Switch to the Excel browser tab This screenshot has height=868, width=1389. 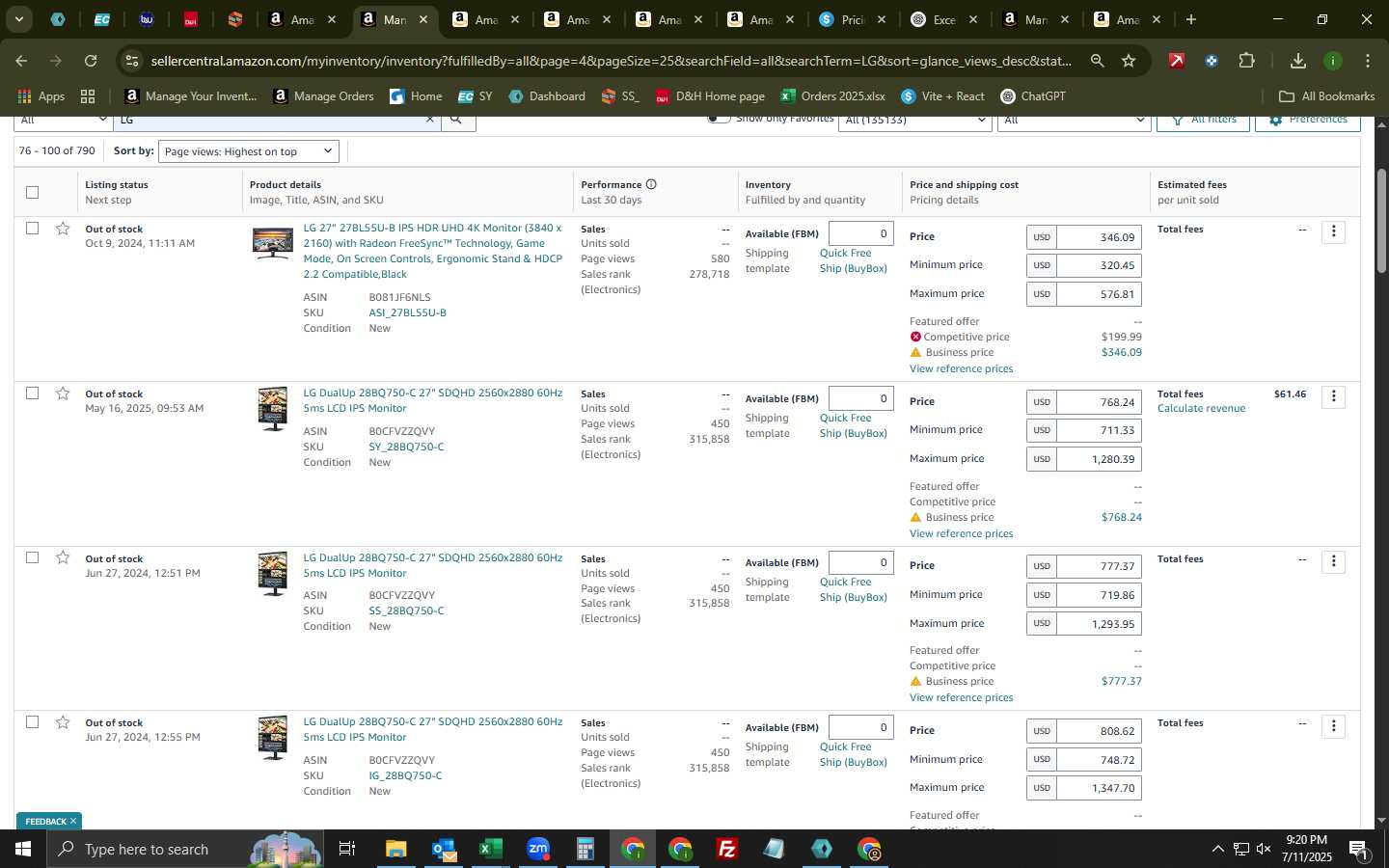coord(943,19)
